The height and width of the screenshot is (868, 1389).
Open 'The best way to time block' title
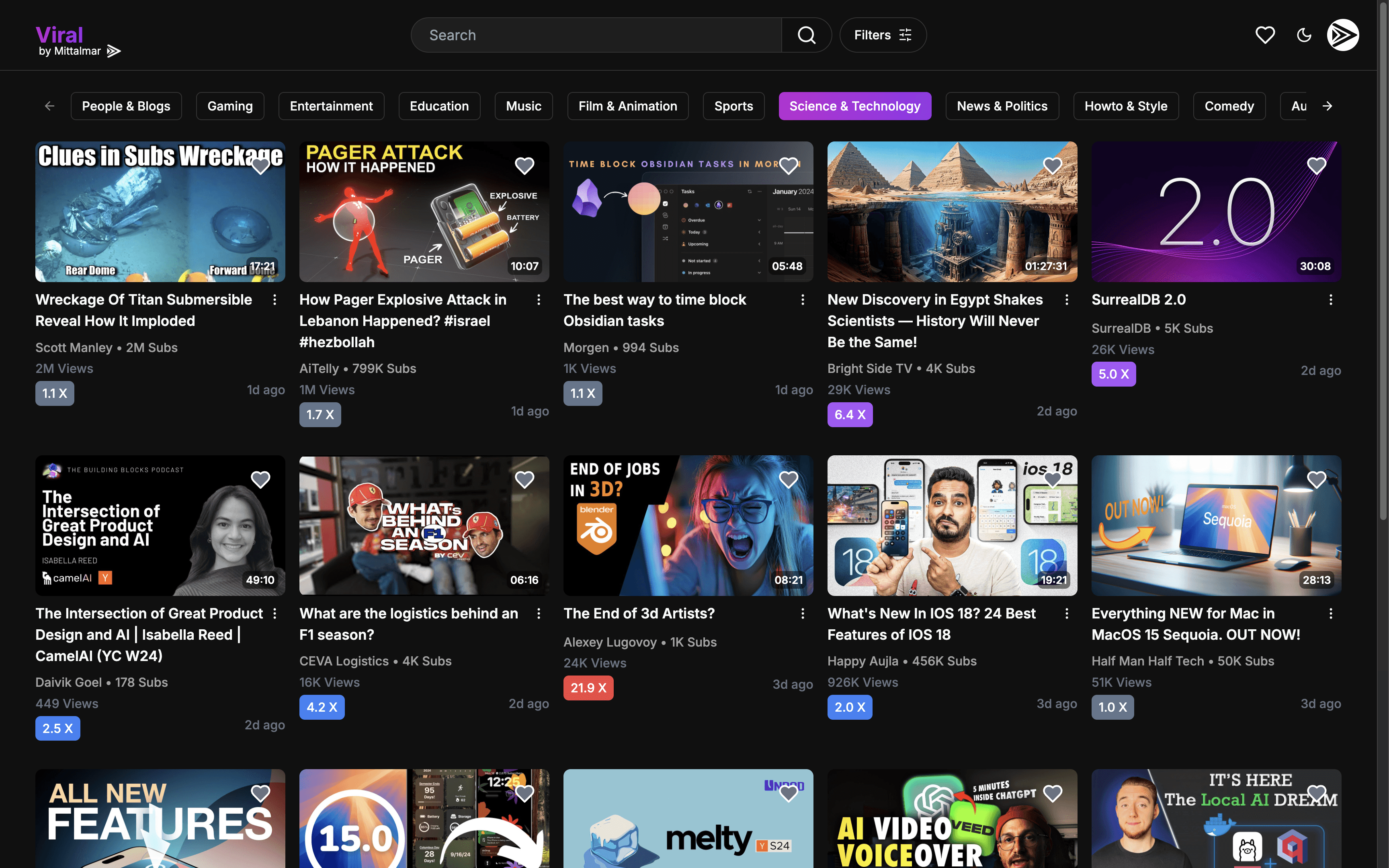pos(655,310)
